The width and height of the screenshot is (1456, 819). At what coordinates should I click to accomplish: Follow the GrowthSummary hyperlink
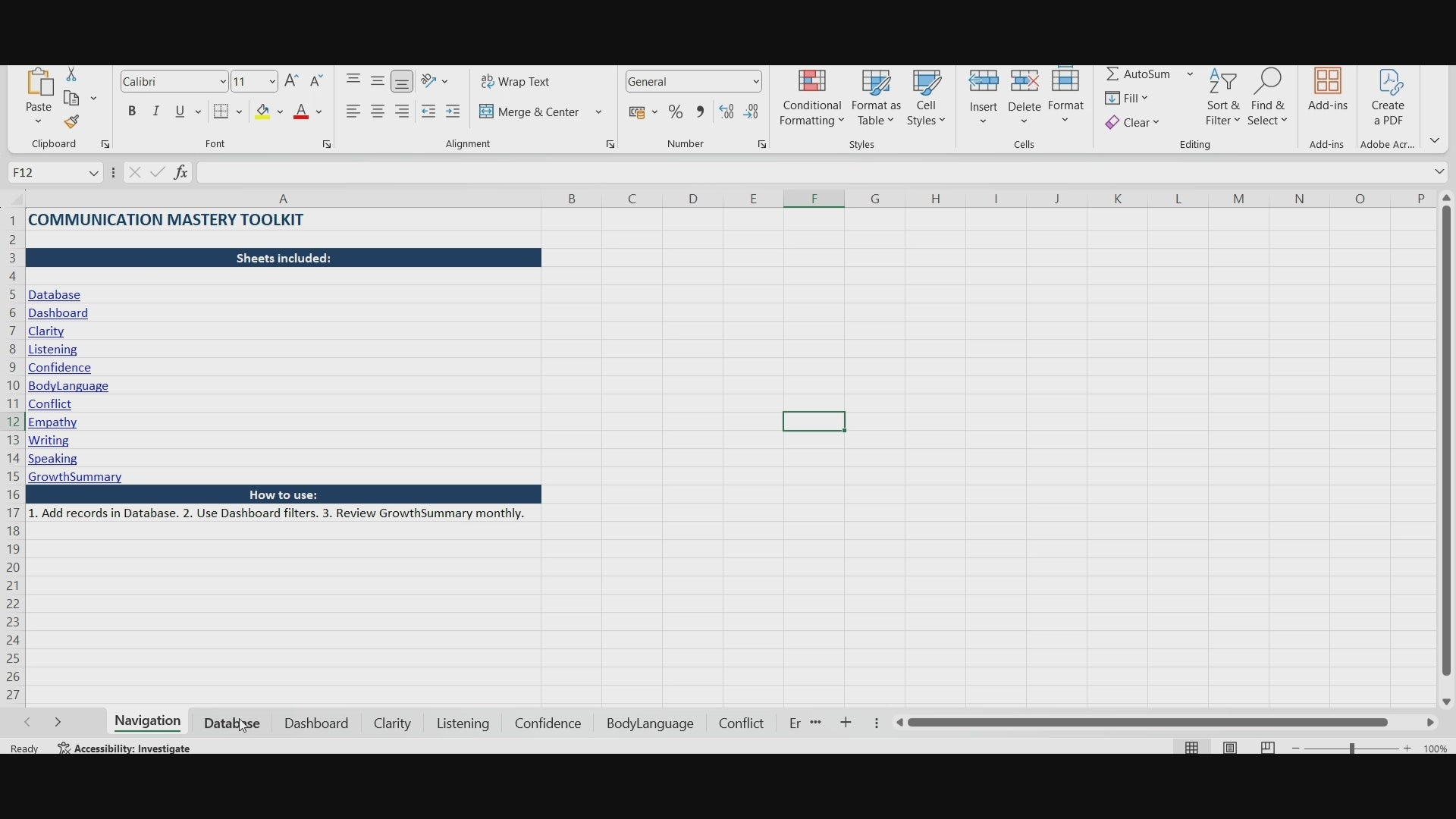[x=75, y=478]
